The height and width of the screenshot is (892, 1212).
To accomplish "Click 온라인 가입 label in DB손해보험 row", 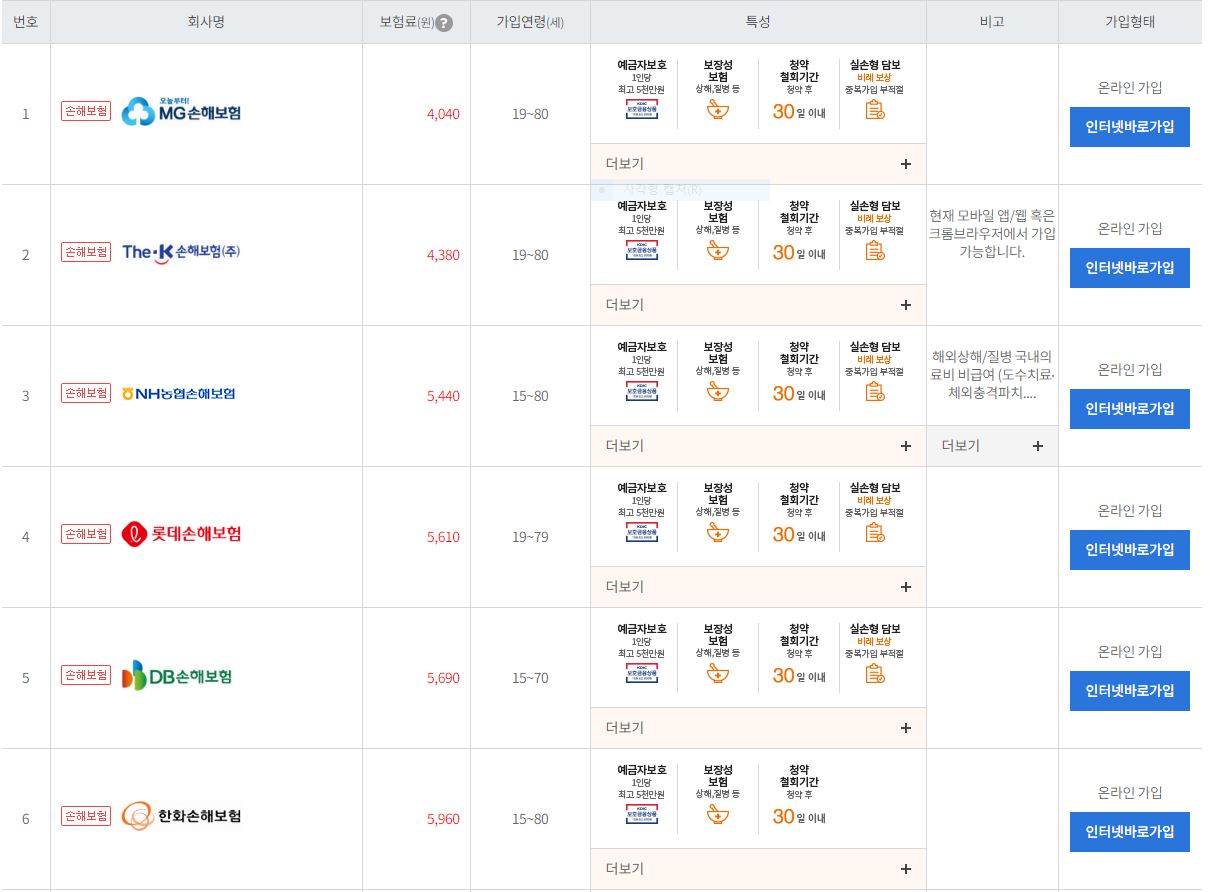I will (x=1130, y=651).
